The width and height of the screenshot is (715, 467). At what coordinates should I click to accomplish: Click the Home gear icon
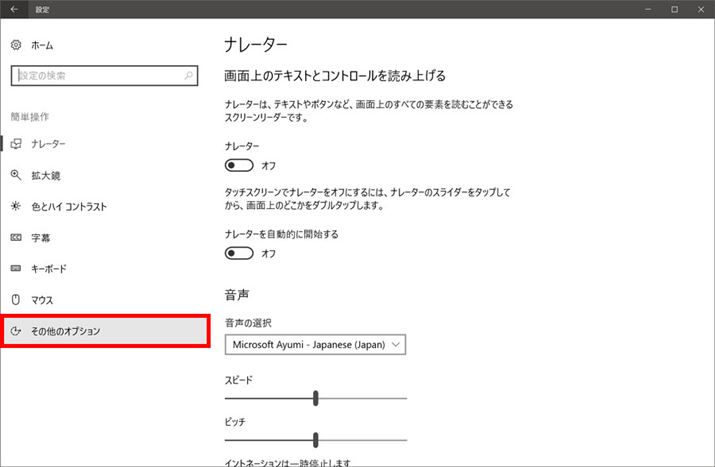[x=16, y=46]
